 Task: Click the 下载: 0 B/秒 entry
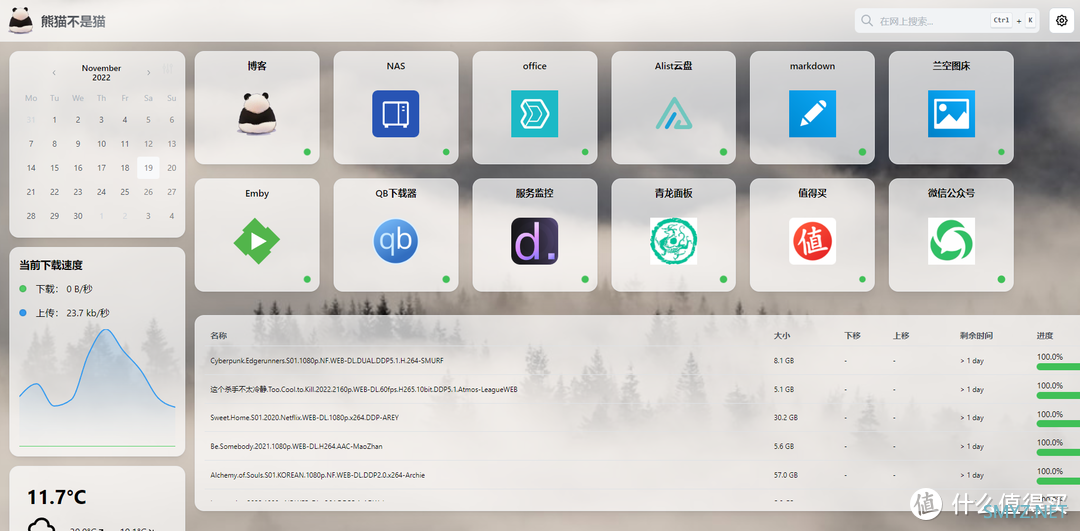(56, 289)
